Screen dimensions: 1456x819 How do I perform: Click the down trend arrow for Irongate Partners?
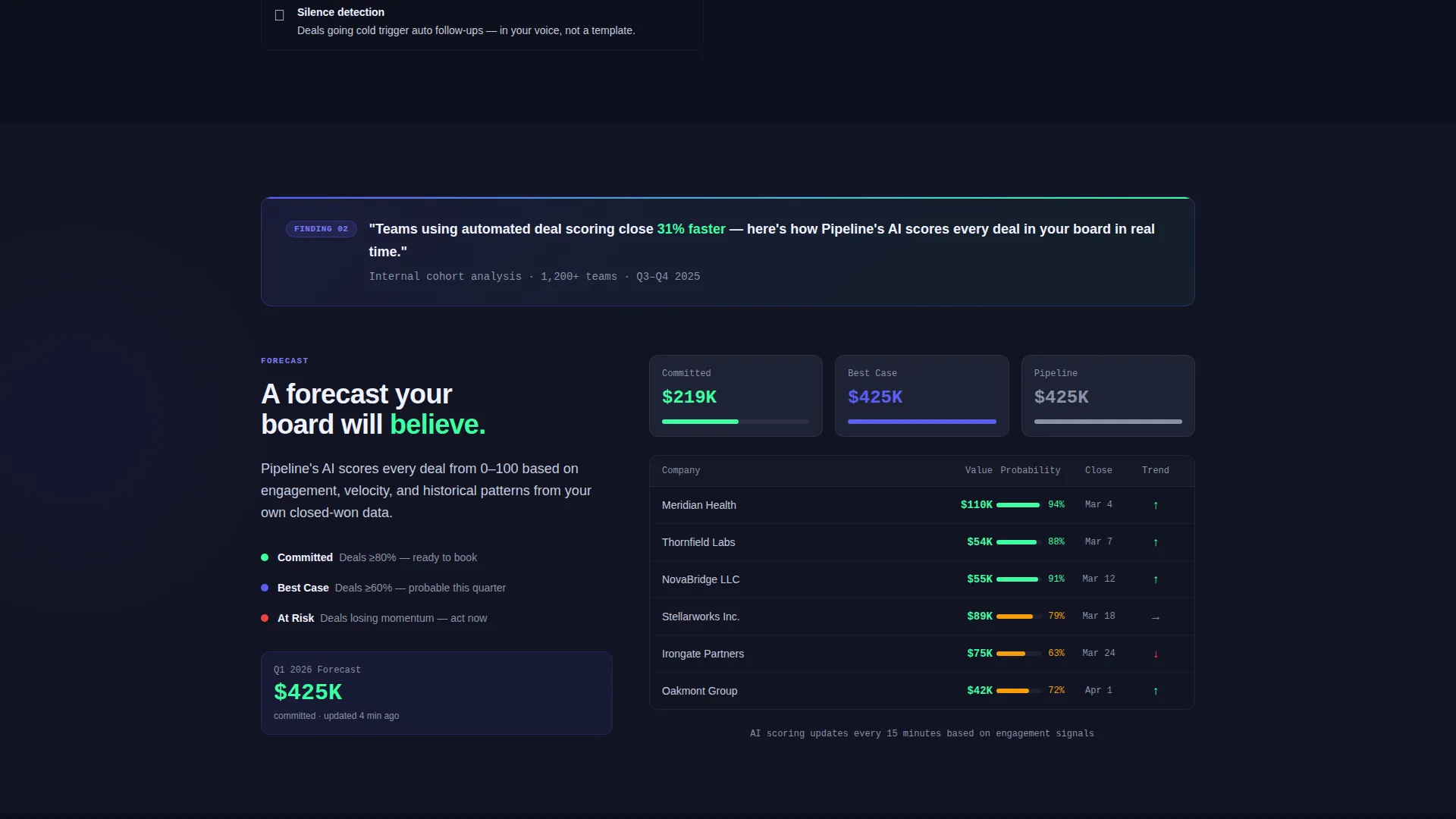click(x=1156, y=654)
